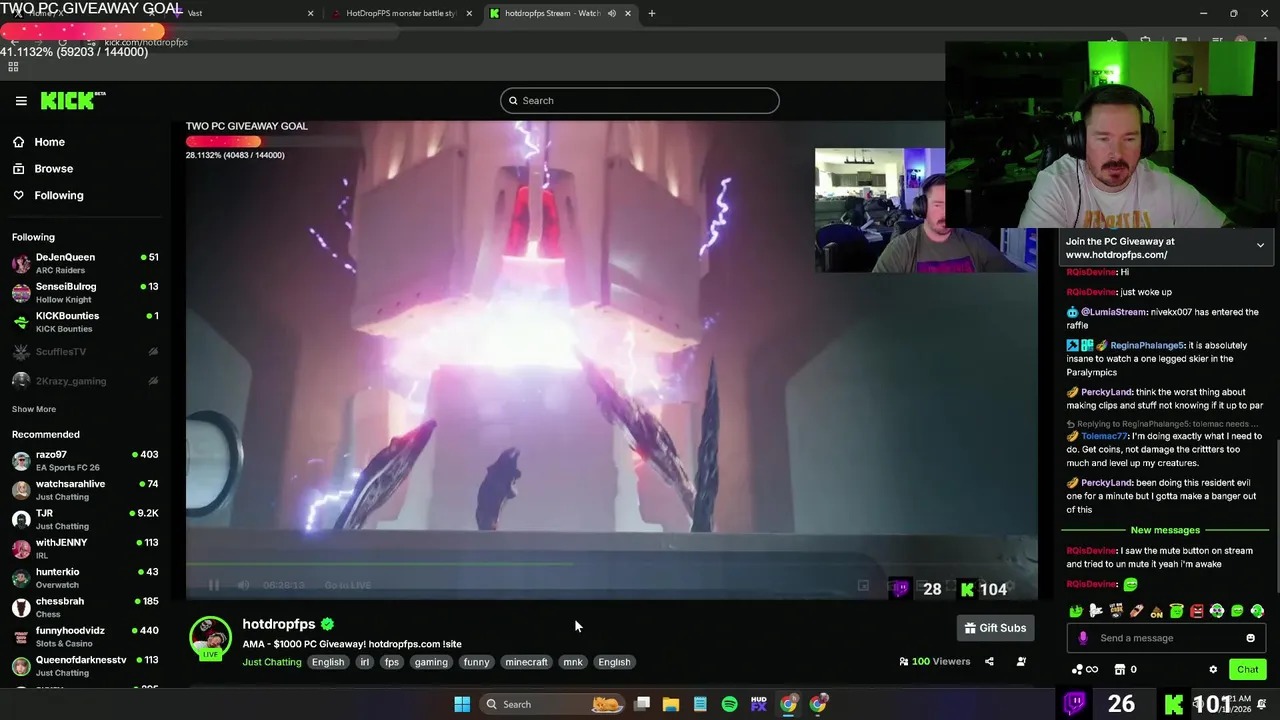
Task: Open the channel points icon
Action: pyautogui.click(x=1084, y=670)
